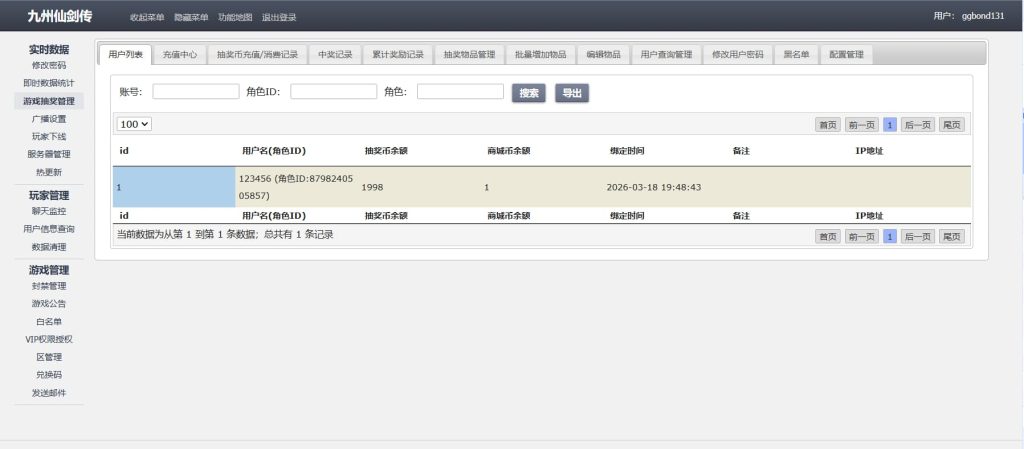Click 前一页 in the pager below the table

point(862,237)
